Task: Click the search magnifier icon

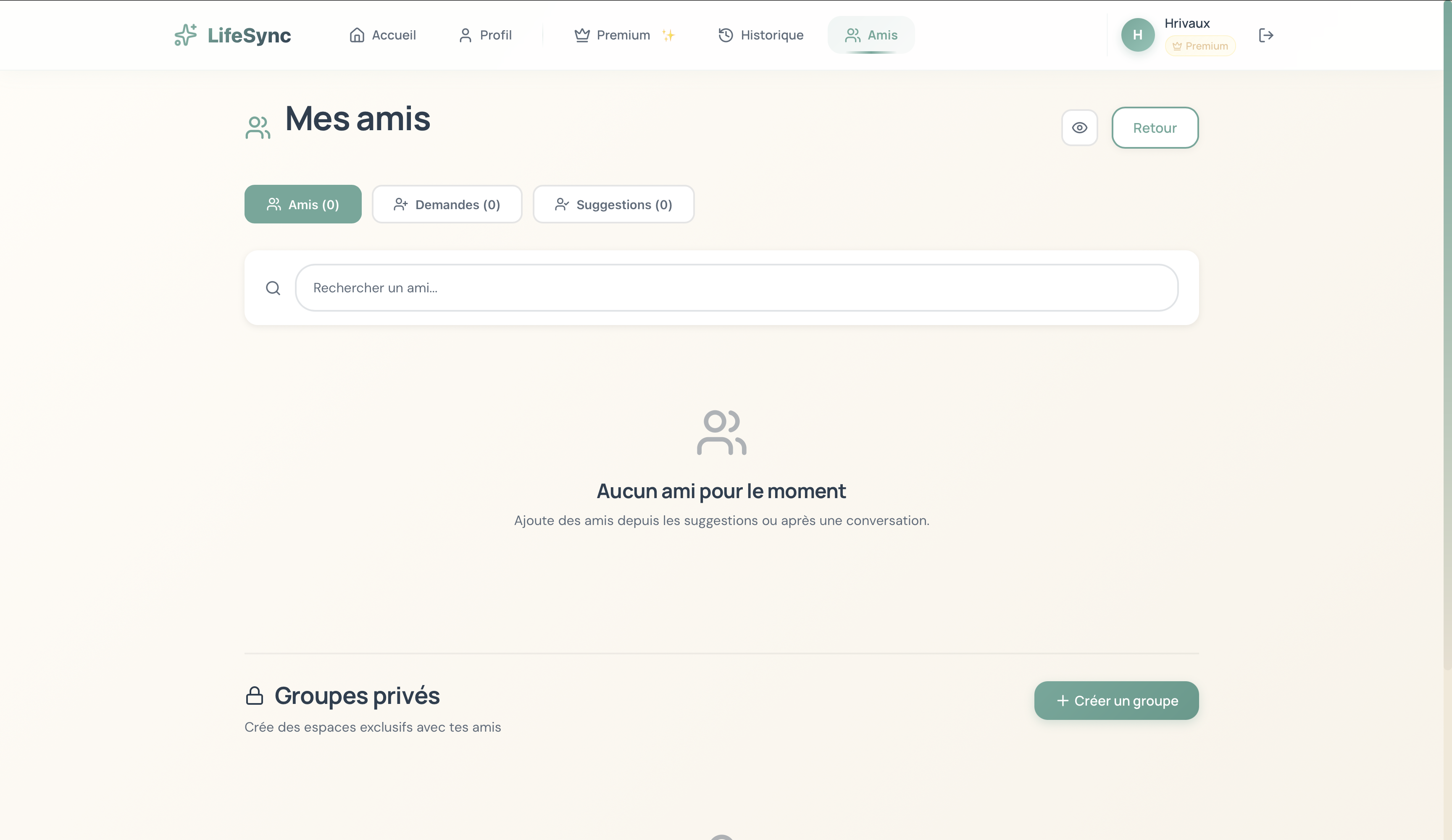Action: click(x=273, y=287)
